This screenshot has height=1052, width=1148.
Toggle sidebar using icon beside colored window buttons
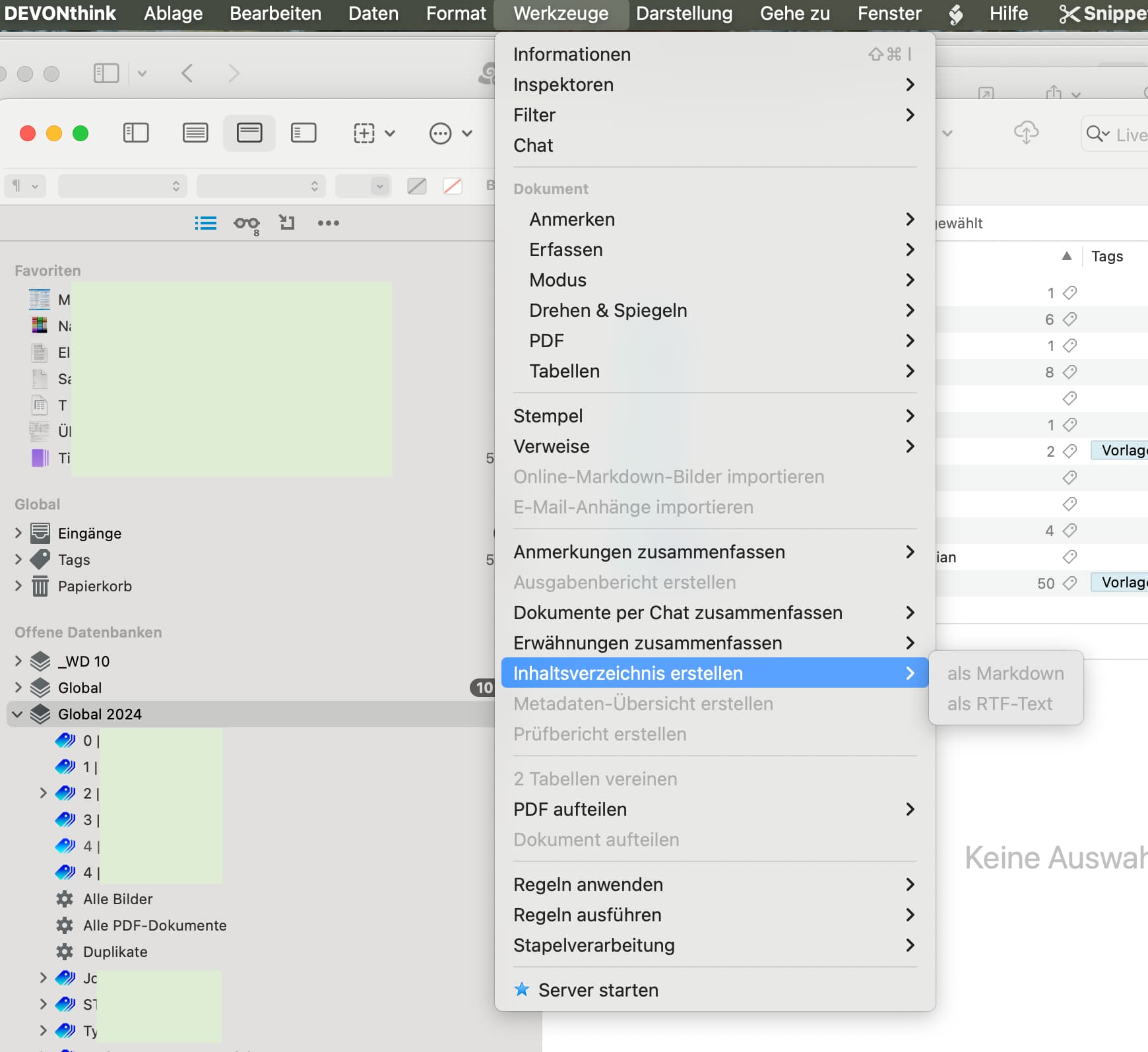pyautogui.click(x=136, y=133)
